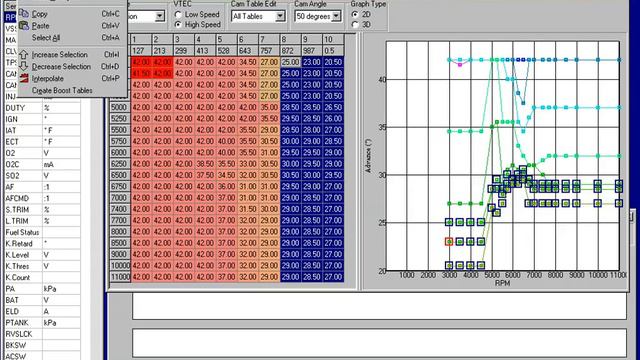Click the Fuel Status row
Image resolution: width=640 pixels, height=360 pixels.
(42, 232)
